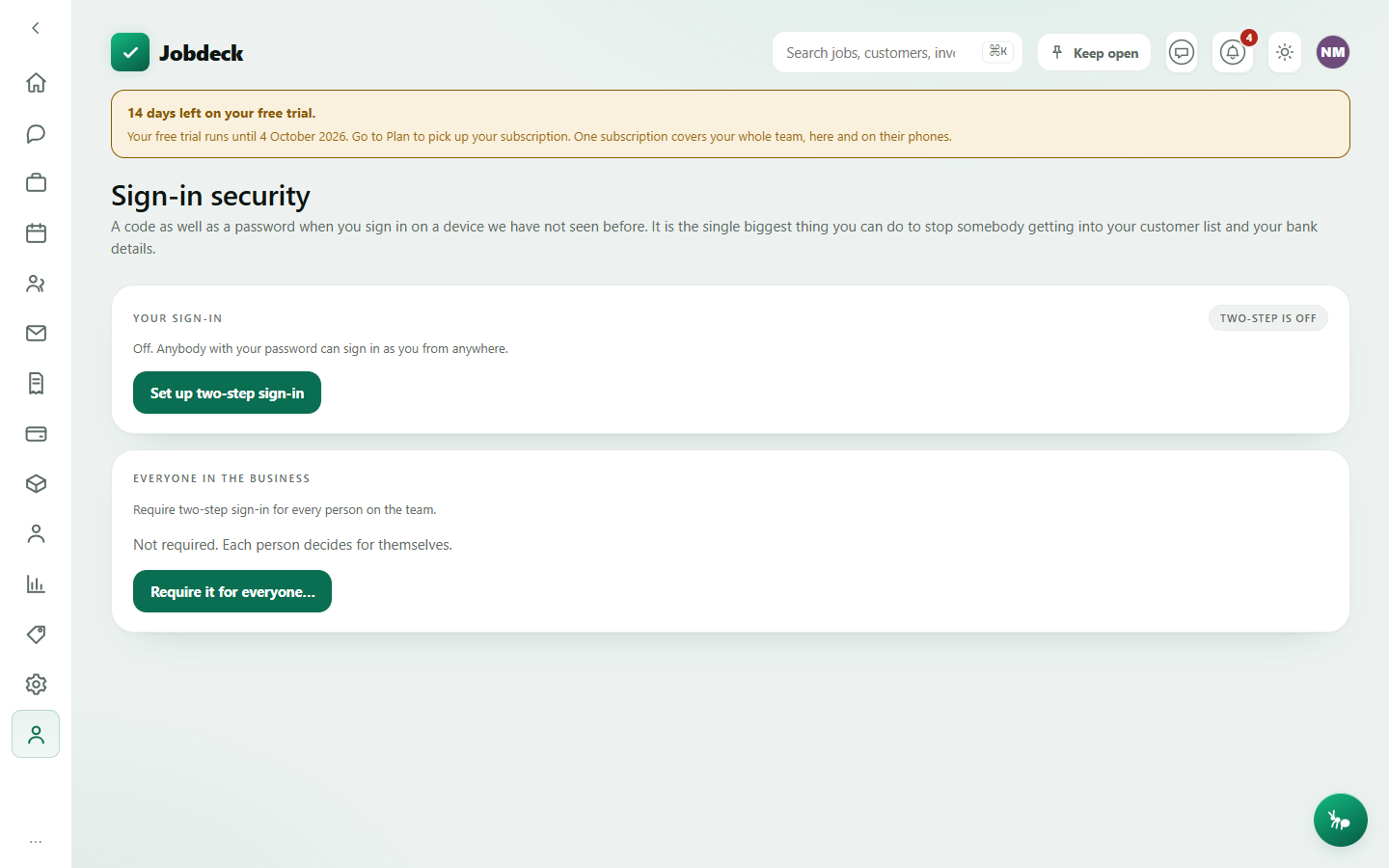The image size is (1389, 868).
Task: Click the ⌘K shortcut badge in the search
Action: 998,51
